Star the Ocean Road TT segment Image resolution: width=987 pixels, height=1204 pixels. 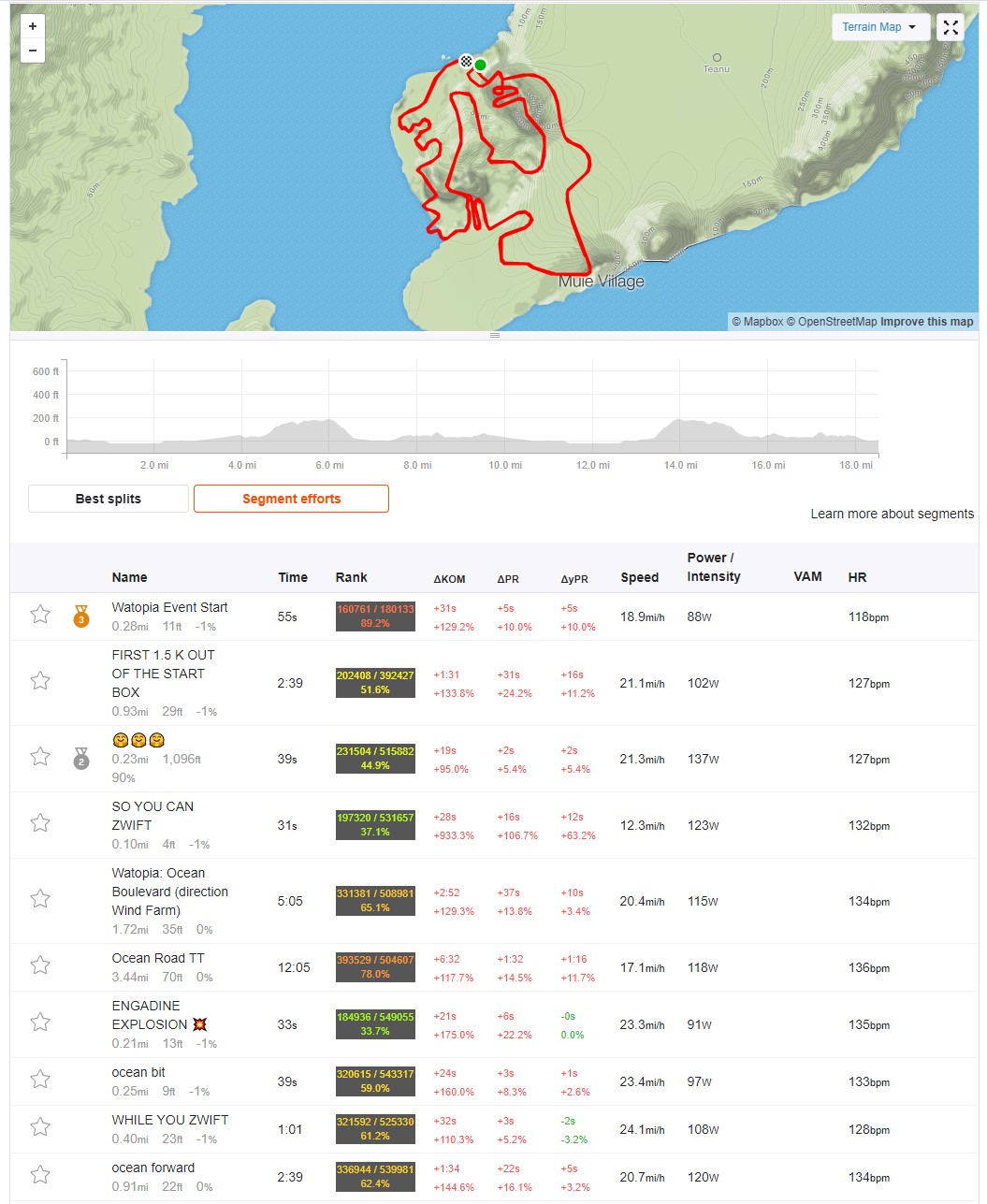[x=40, y=965]
